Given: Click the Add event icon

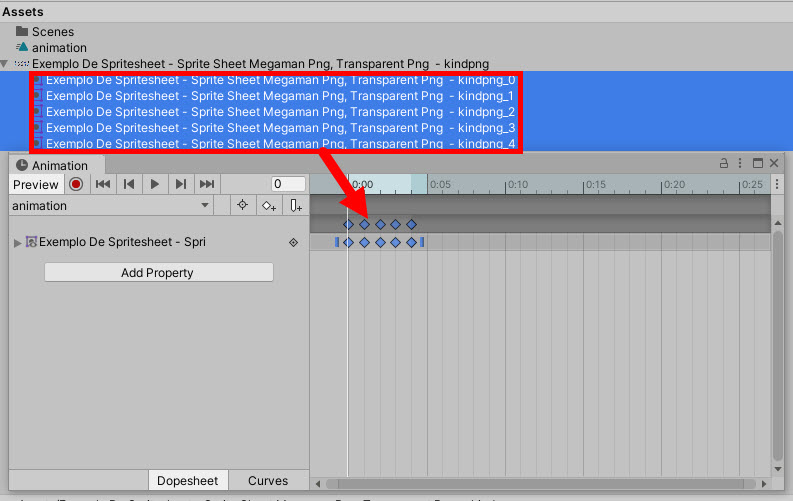Looking at the screenshot, I should tap(296, 206).
